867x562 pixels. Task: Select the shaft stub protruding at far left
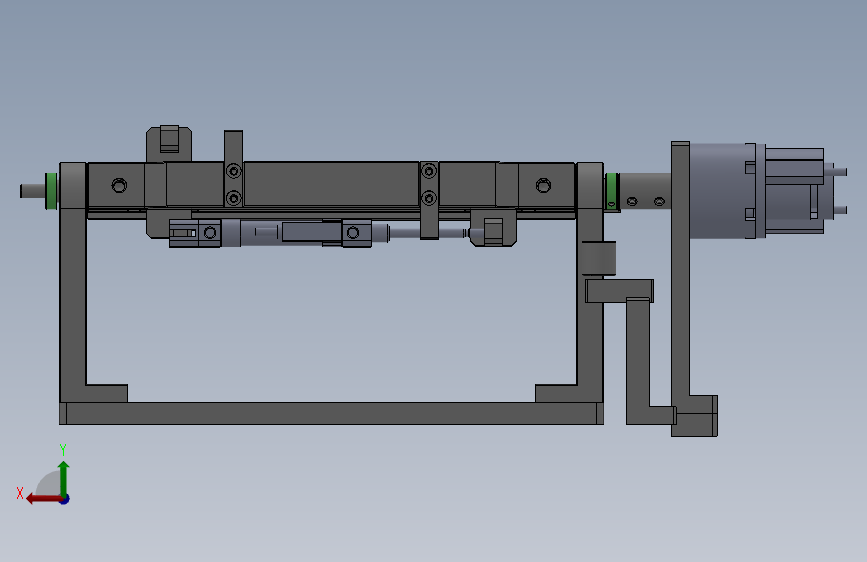[x=33, y=191]
